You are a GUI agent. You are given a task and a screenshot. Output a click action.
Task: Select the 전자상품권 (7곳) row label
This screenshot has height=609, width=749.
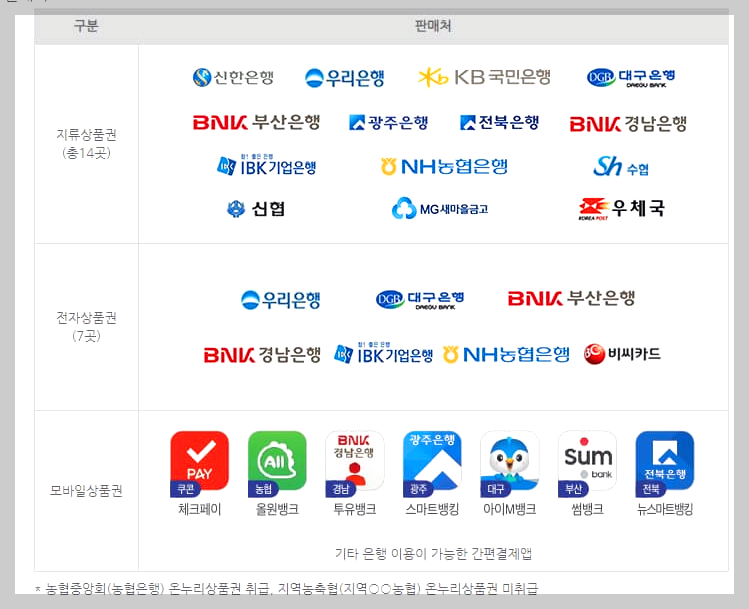86,327
